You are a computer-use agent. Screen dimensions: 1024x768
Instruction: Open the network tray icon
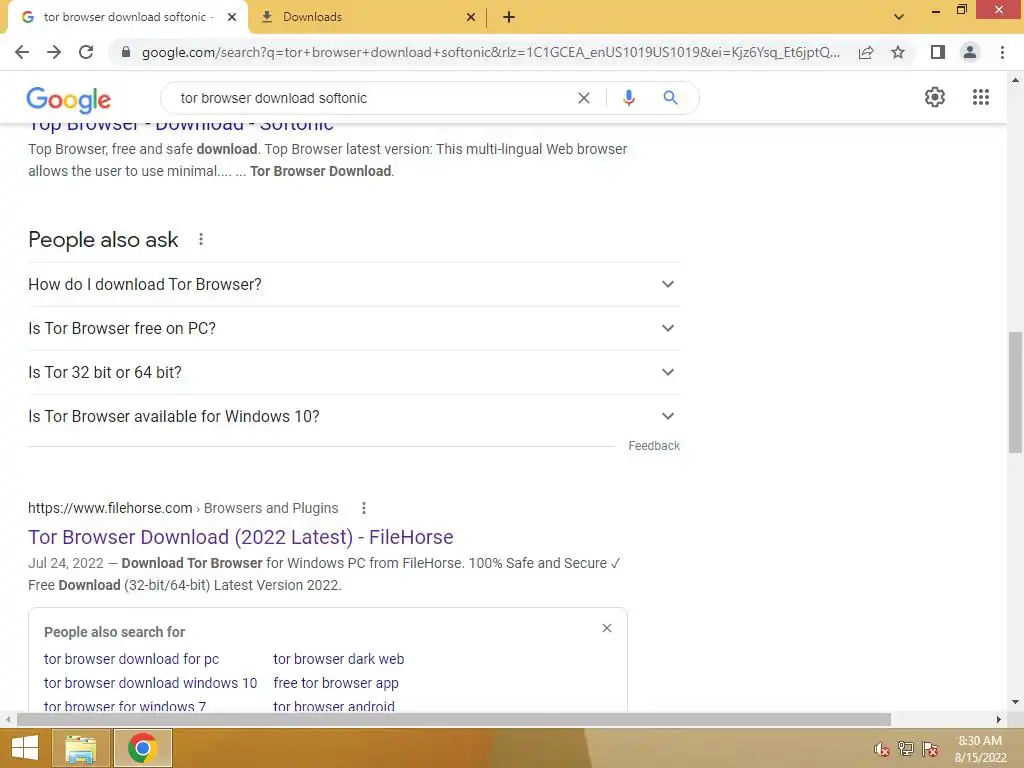point(906,749)
